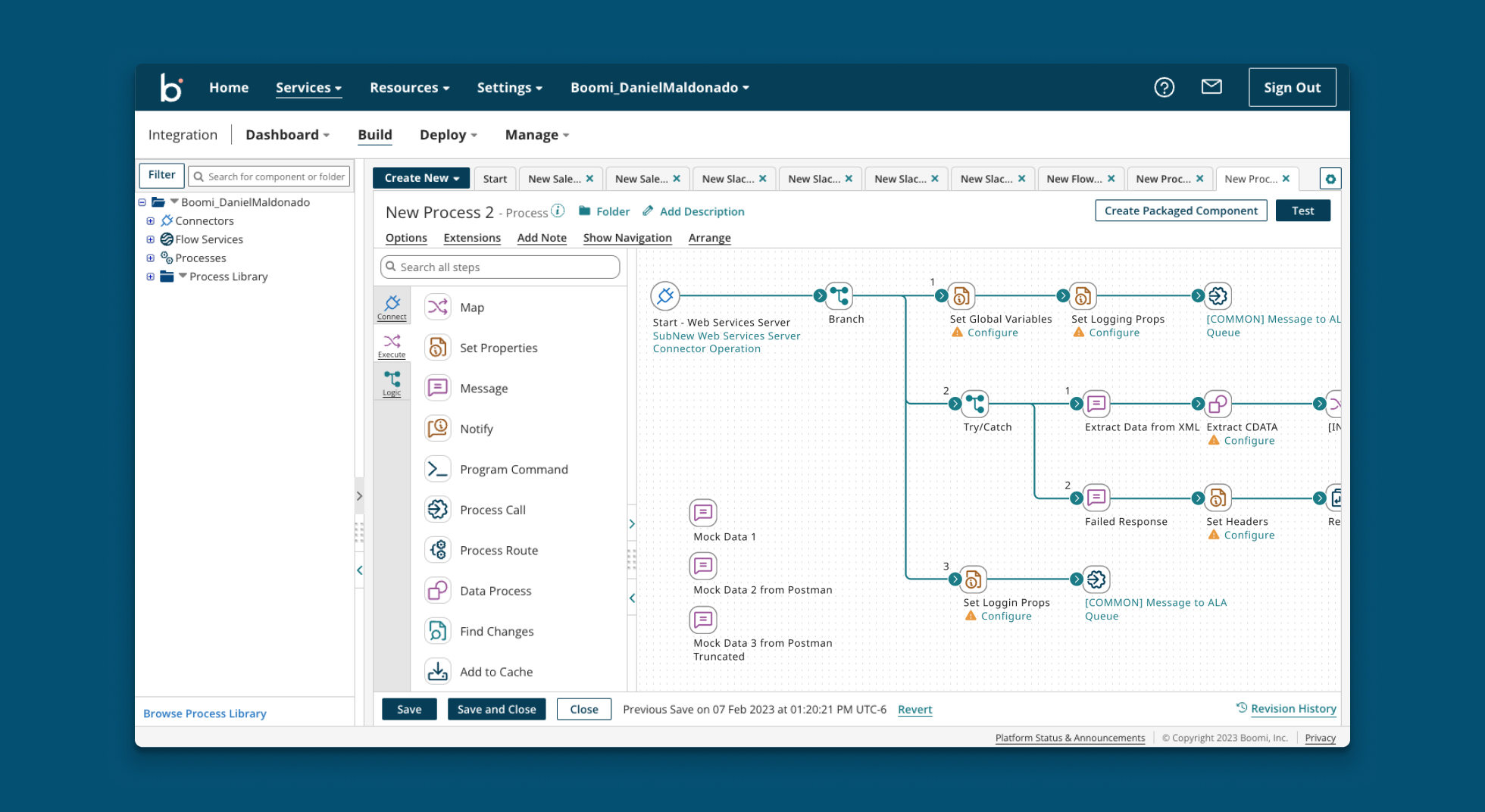Image resolution: width=1485 pixels, height=812 pixels.
Task: Click Create Packaged Component button
Action: pos(1180,211)
